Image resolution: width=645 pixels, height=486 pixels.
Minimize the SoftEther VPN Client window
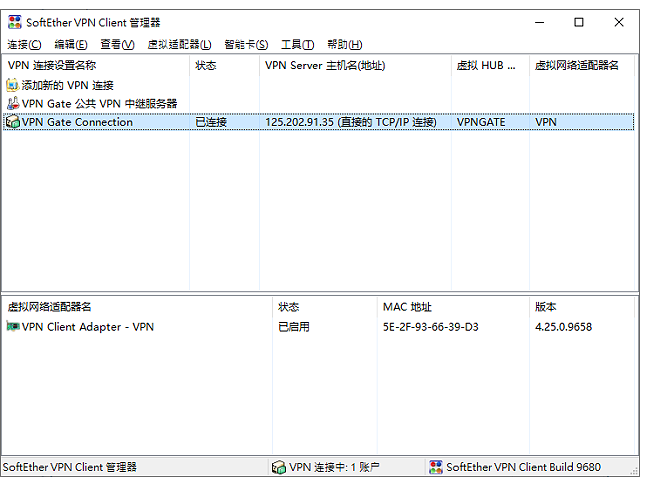tap(539, 22)
